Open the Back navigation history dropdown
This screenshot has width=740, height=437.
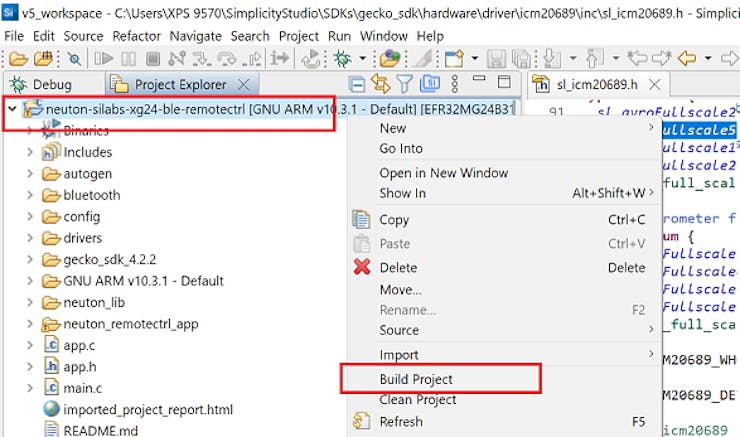click(708, 59)
